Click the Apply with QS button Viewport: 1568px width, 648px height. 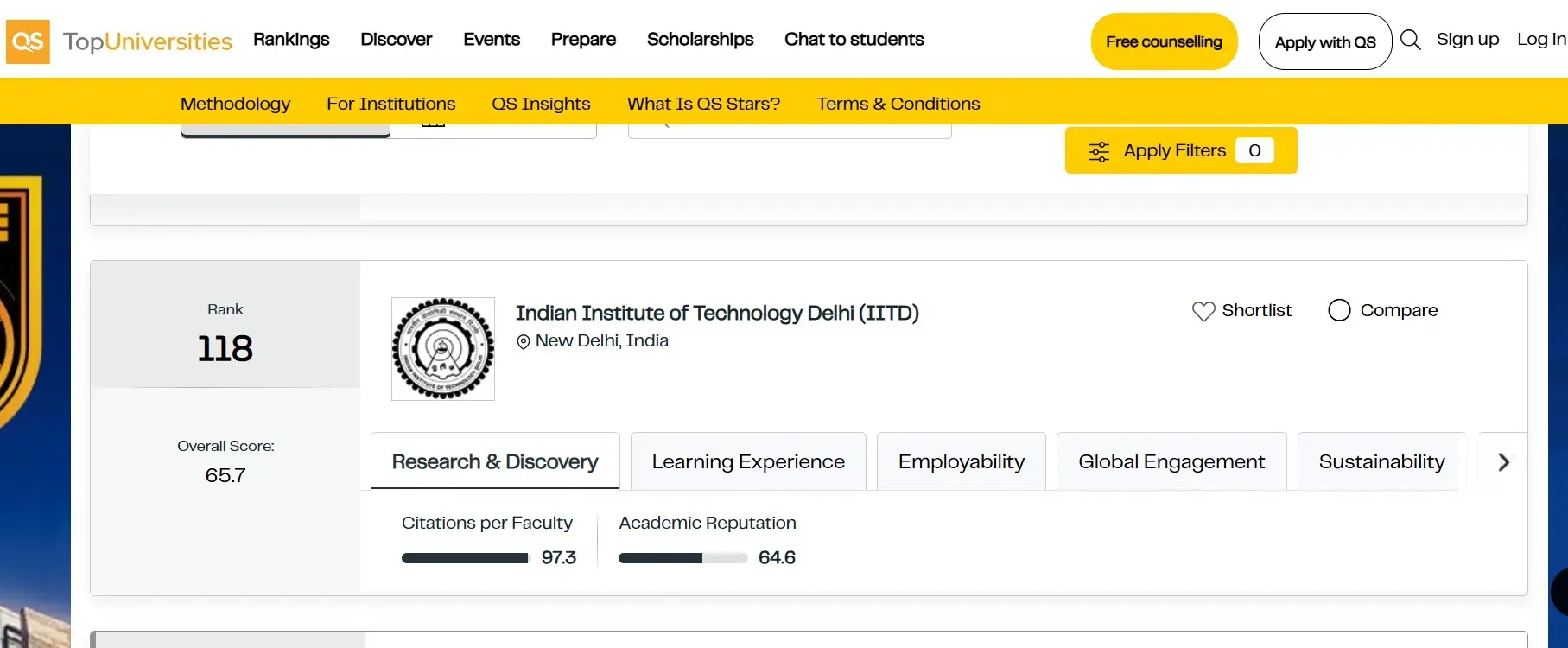pos(1325,41)
